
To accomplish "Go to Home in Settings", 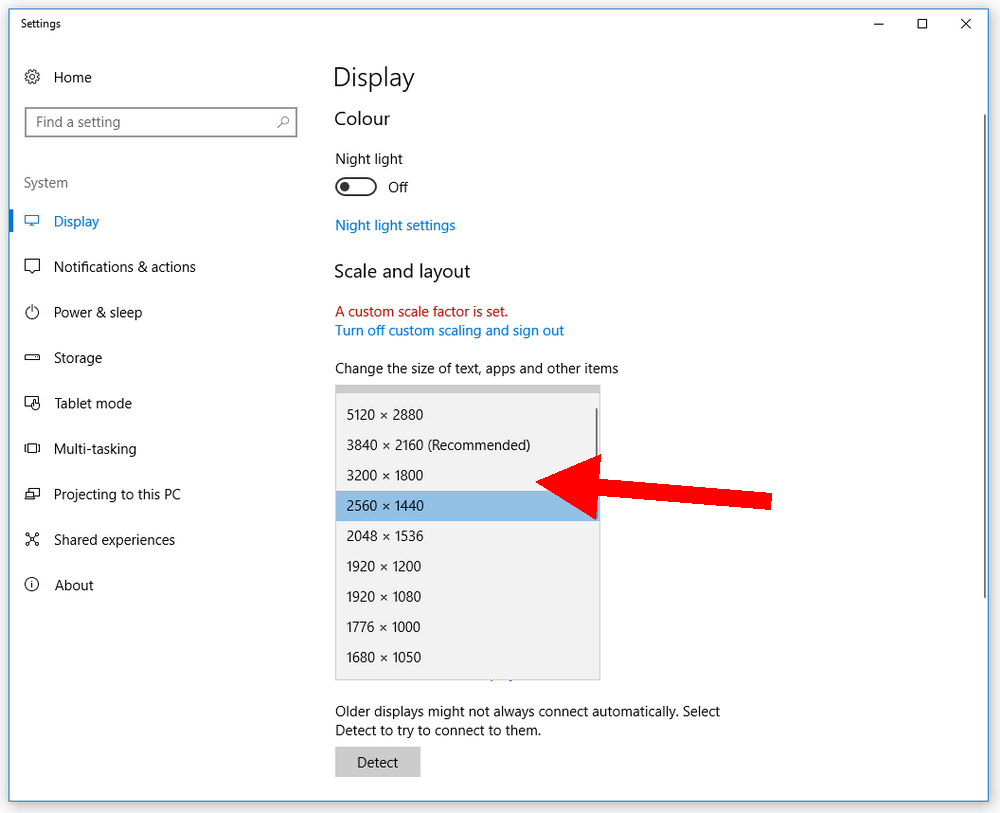I will pyautogui.click(x=73, y=77).
